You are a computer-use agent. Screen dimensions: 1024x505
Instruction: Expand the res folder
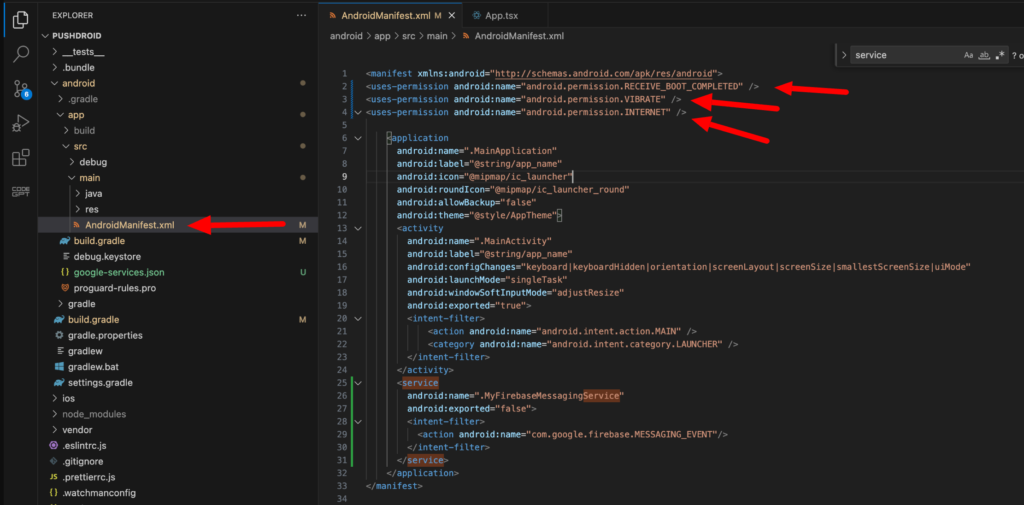tap(77, 209)
